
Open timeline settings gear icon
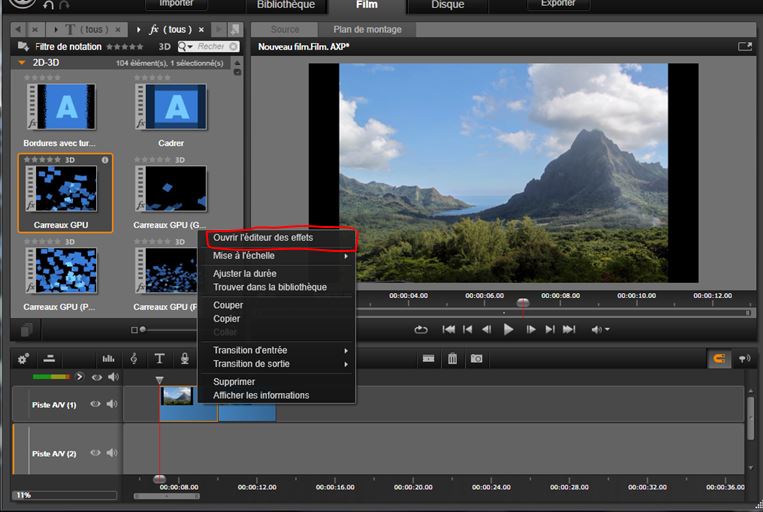click(23, 358)
